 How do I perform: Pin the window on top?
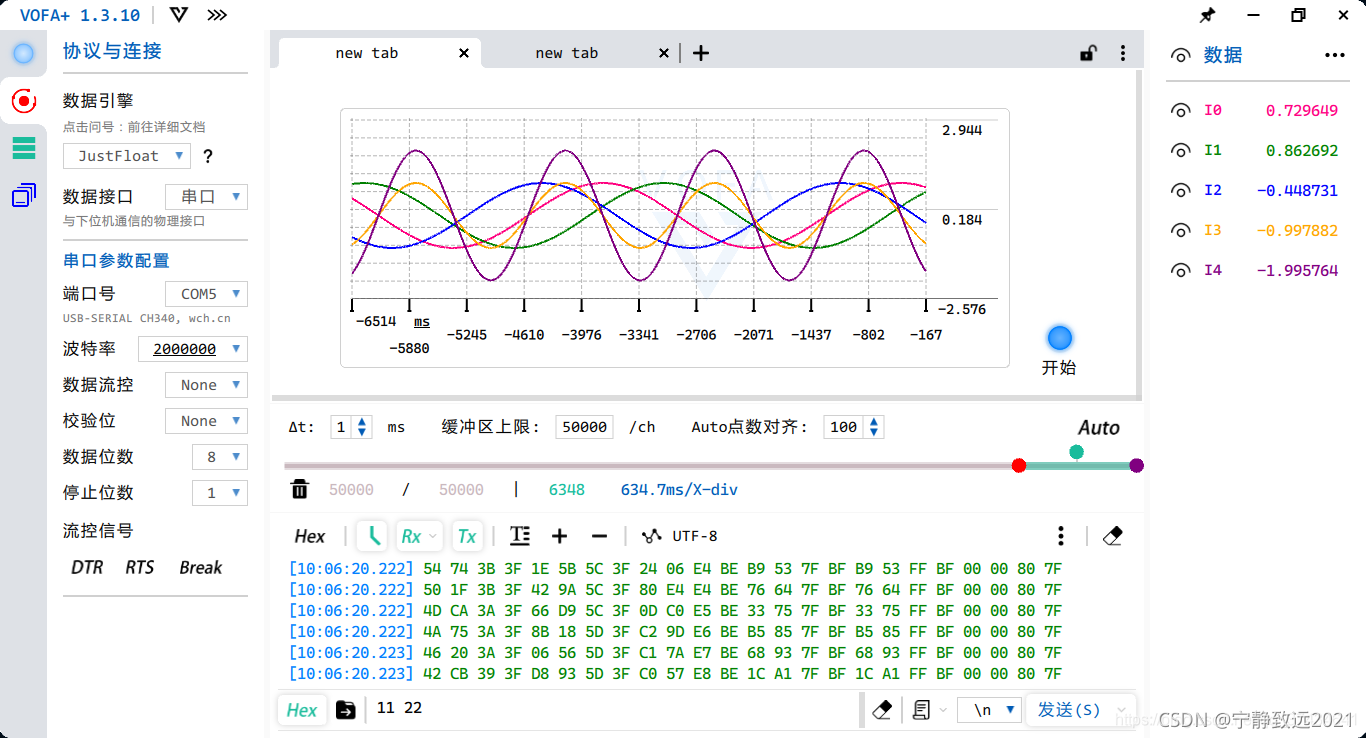pyautogui.click(x=1207, y=15)
